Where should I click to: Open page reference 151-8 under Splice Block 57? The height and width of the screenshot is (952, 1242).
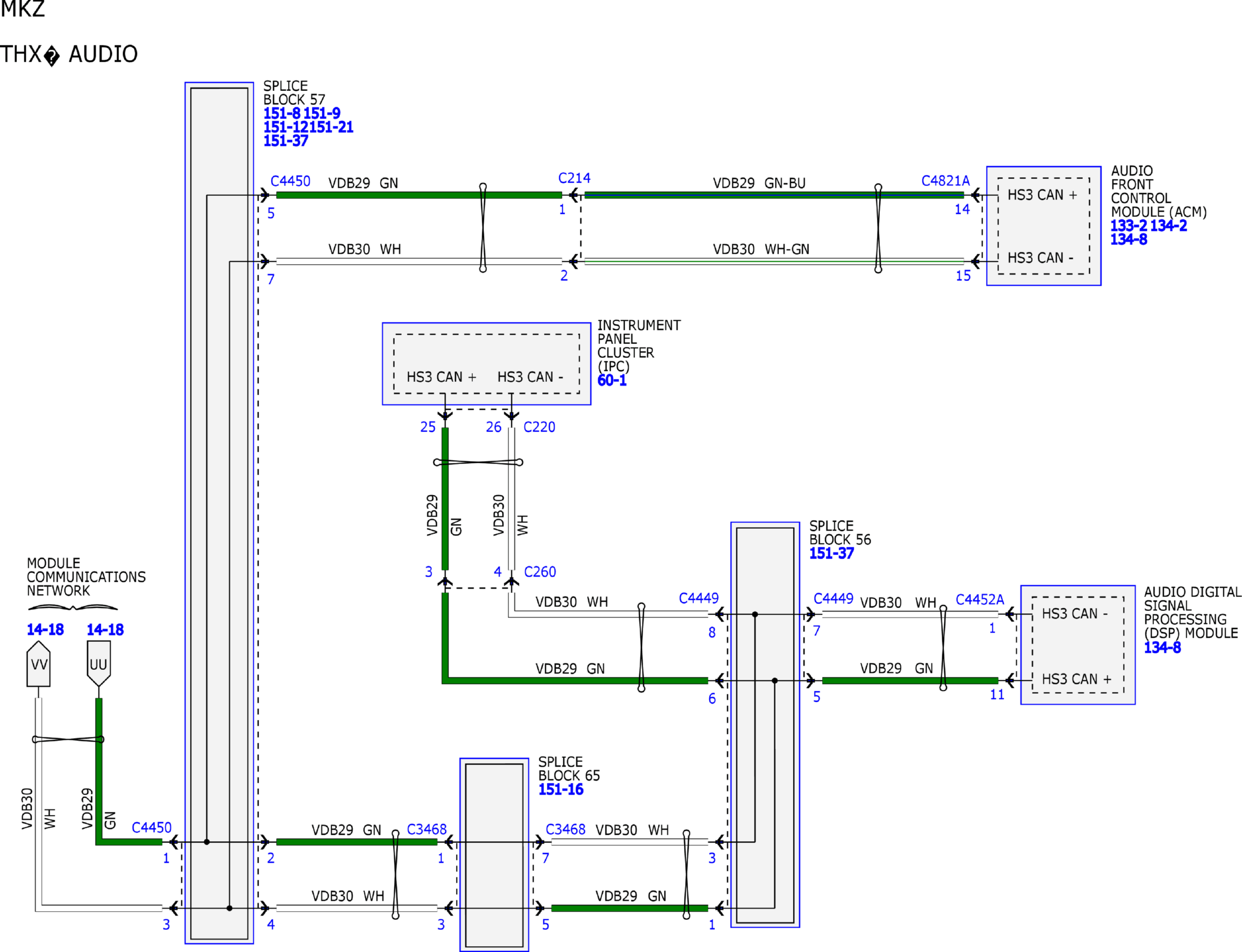282,113
